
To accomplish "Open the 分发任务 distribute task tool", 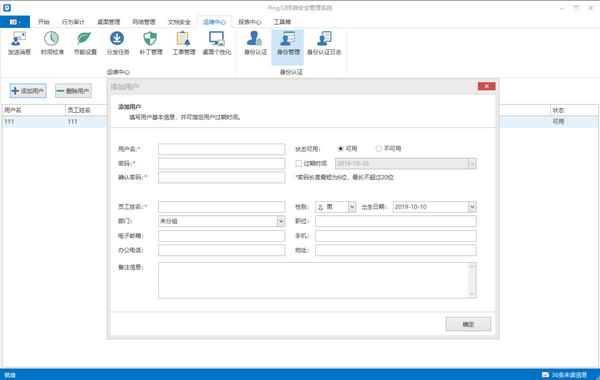I will [x=118, y=44].
